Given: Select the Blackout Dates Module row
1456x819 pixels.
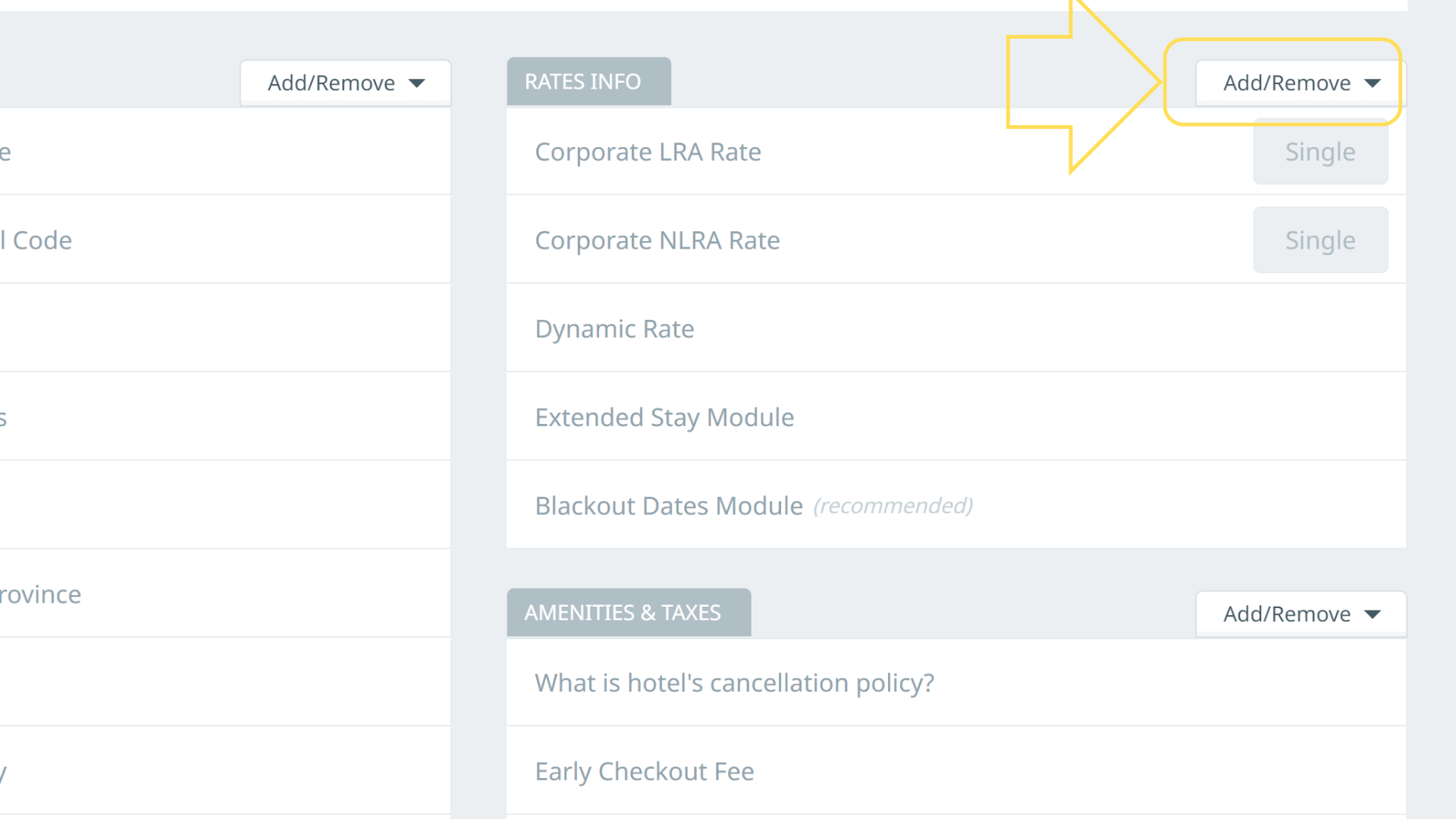Looking at the screenshot, I should 668,506.
